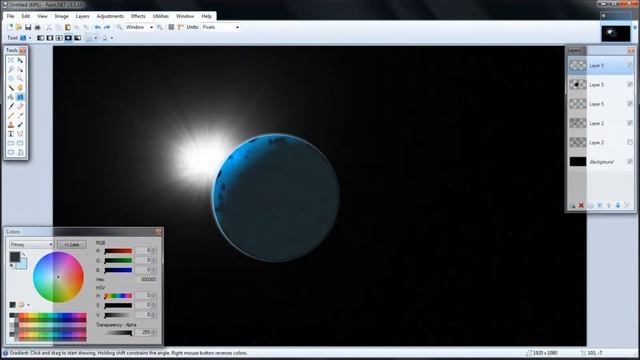
Task: Click the red R slider in Colors
Action: [118, 251]
